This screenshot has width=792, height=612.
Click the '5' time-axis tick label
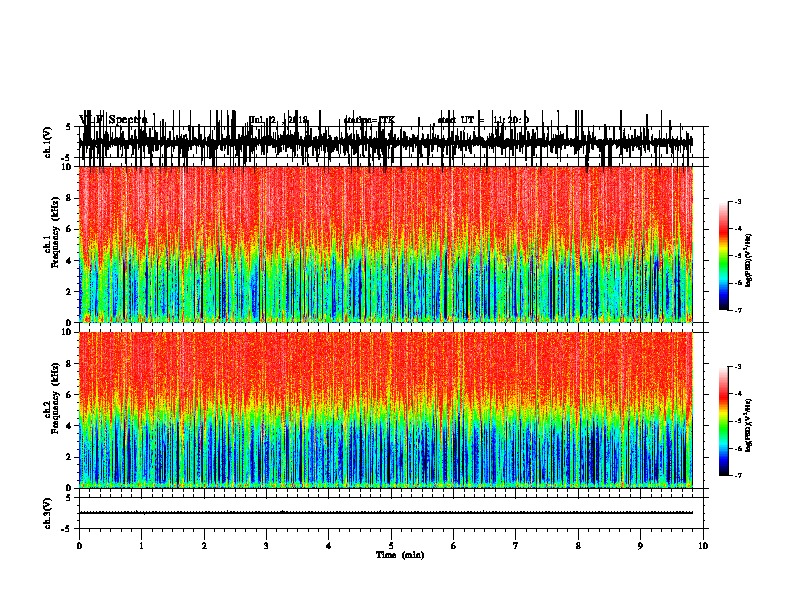pyautogui.click(x=391, y=546)
